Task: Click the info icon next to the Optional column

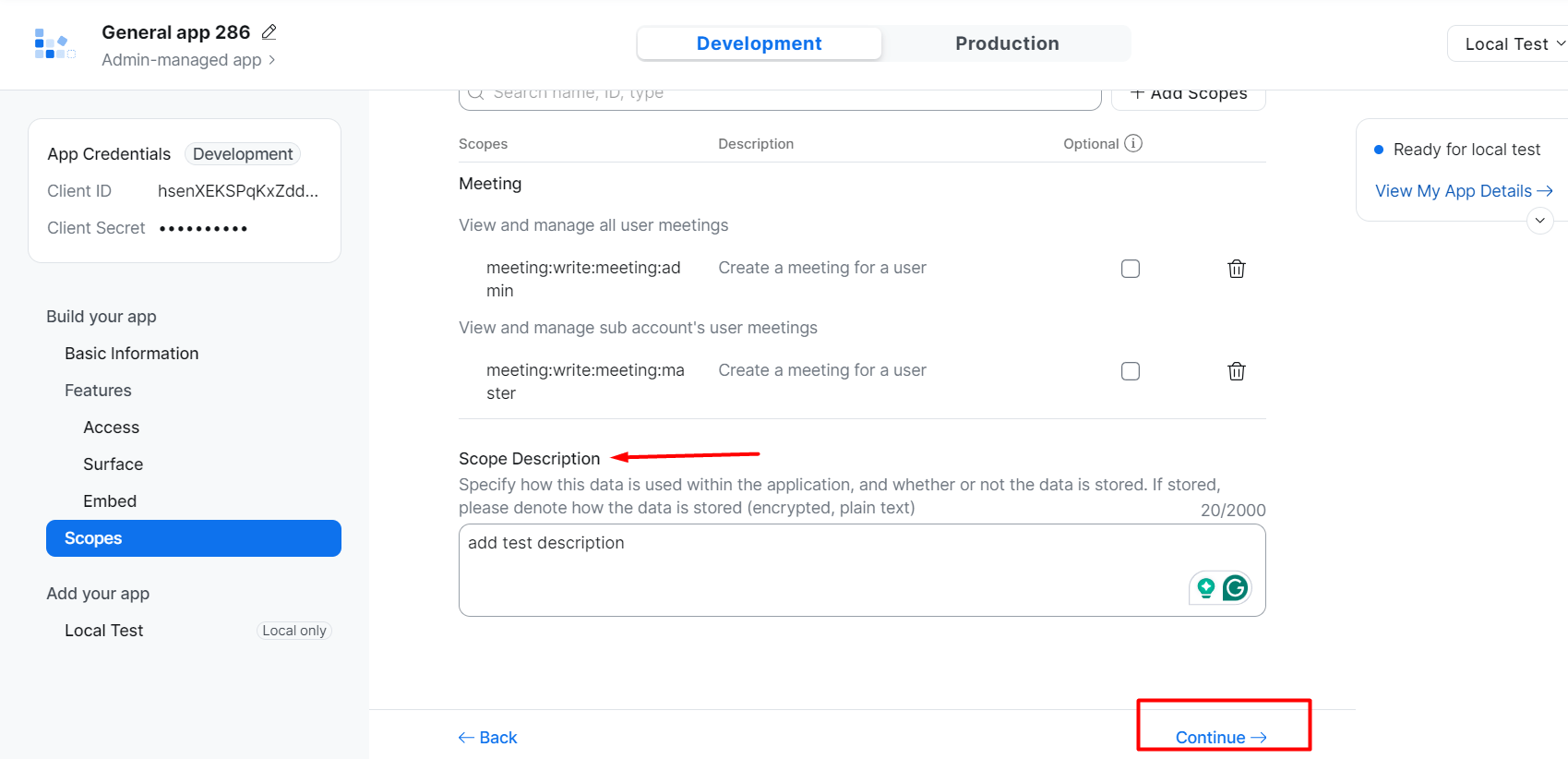Action: pos(1133,143)
